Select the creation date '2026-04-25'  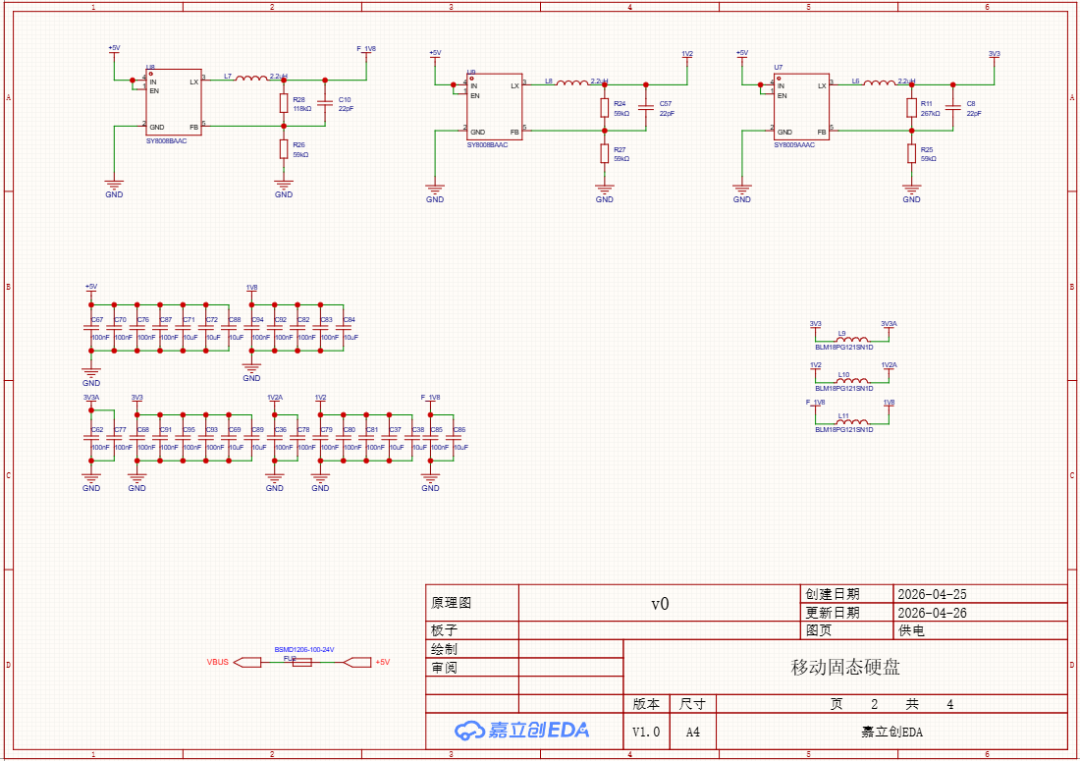coord(932,594)
